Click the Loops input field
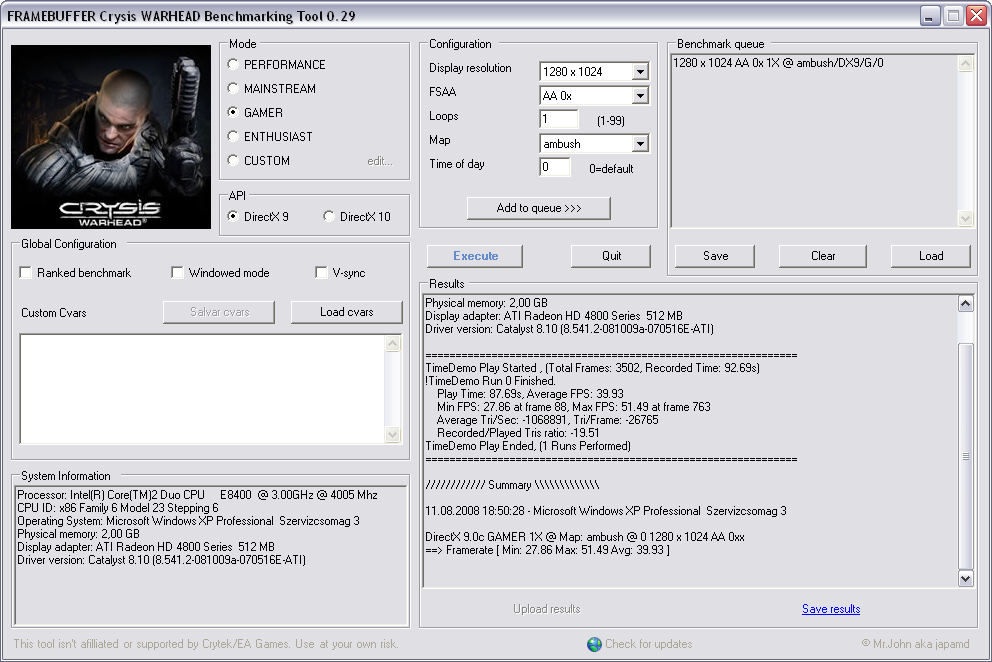 tap(559, 119)
